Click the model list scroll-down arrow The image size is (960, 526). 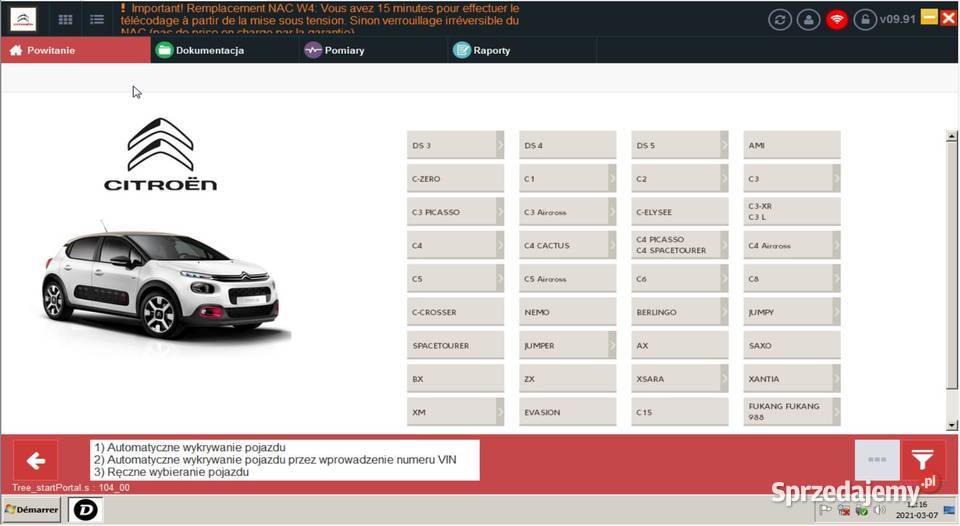(x=951, y=425)
